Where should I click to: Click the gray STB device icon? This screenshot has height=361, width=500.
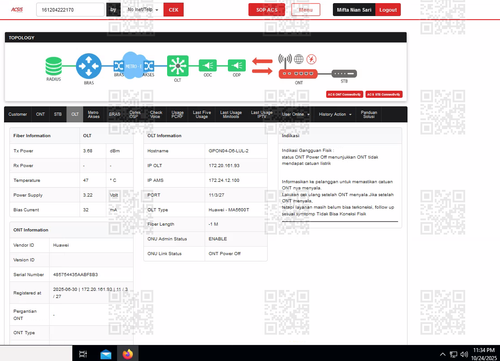tap(344, 73)
